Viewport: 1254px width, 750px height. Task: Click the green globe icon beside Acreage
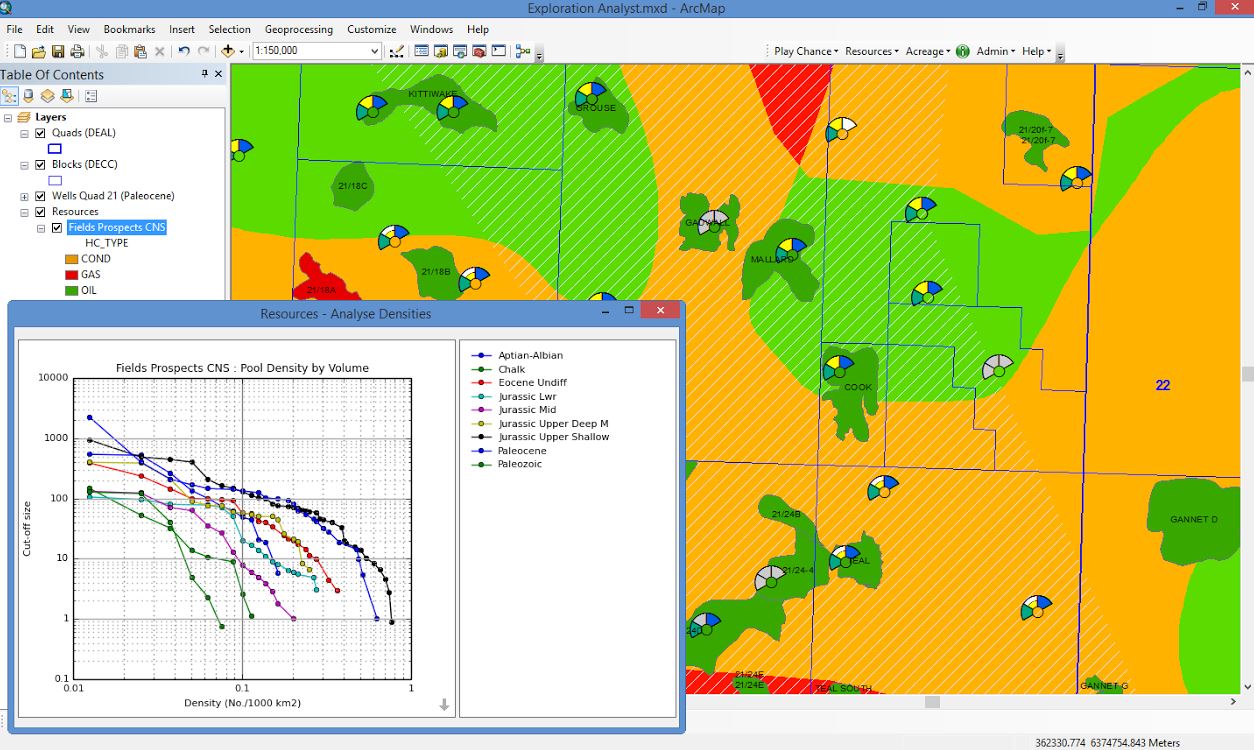coord(962,51)
